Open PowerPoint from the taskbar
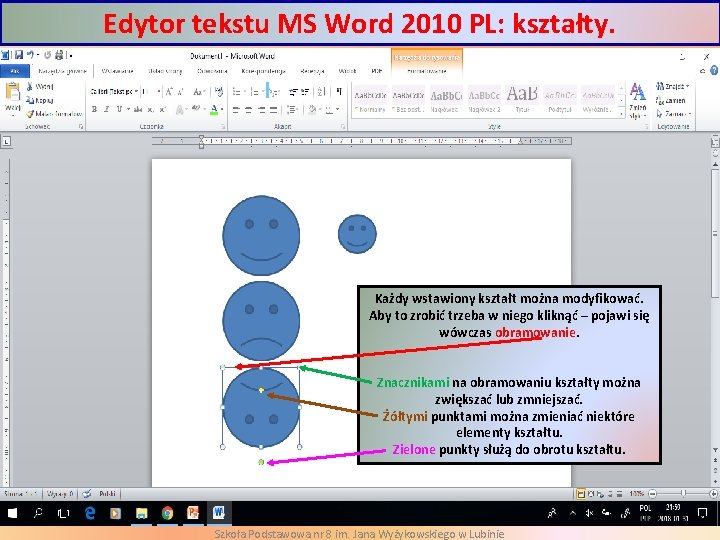 (x=193, y=513)
